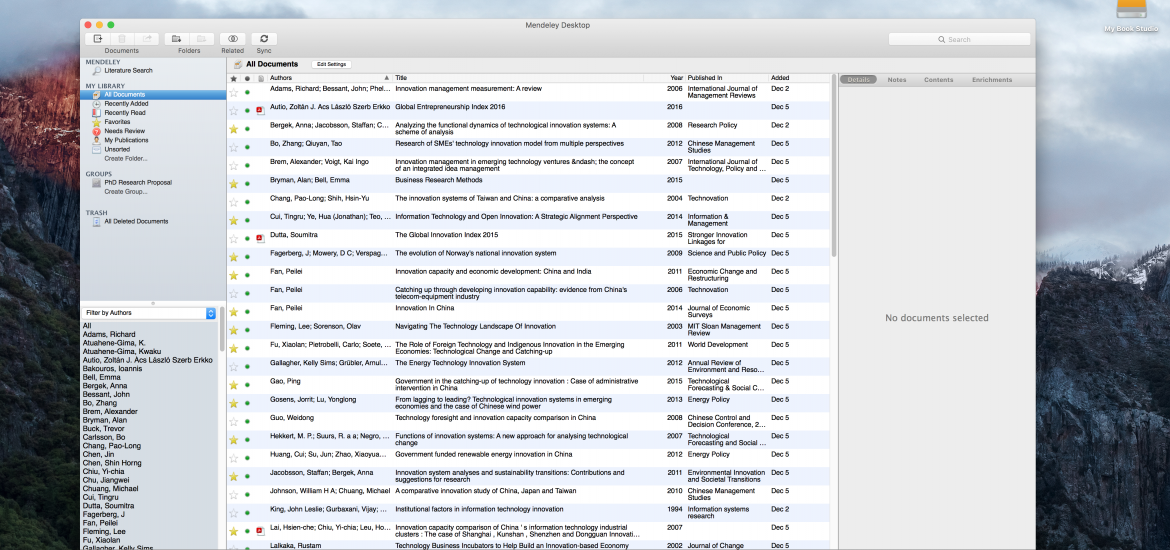Switch to the Contents tab
Image resolution: width=1170 pixels, height=550 pixels.
[938, 80]
